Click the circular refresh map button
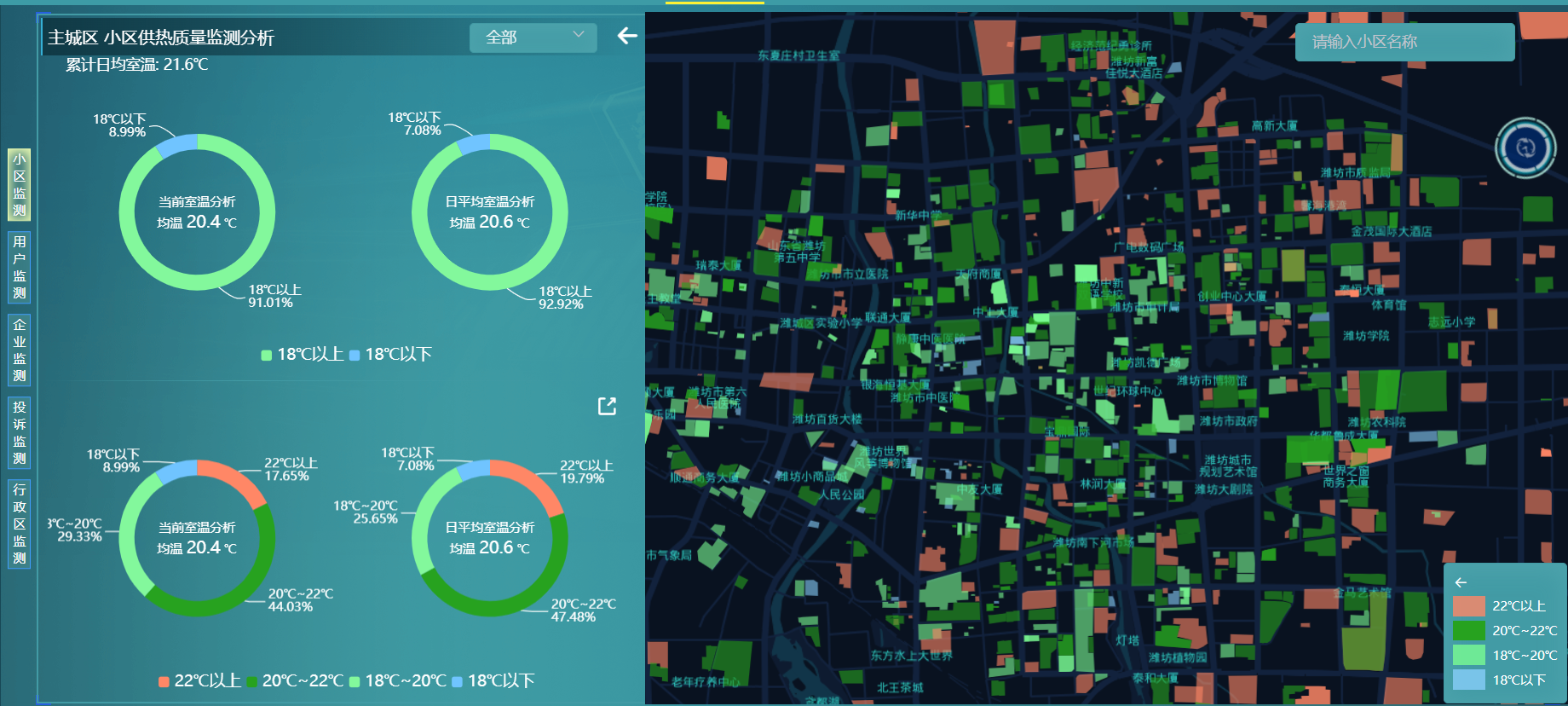The image size is (1568, 706). click(1525, 148)
